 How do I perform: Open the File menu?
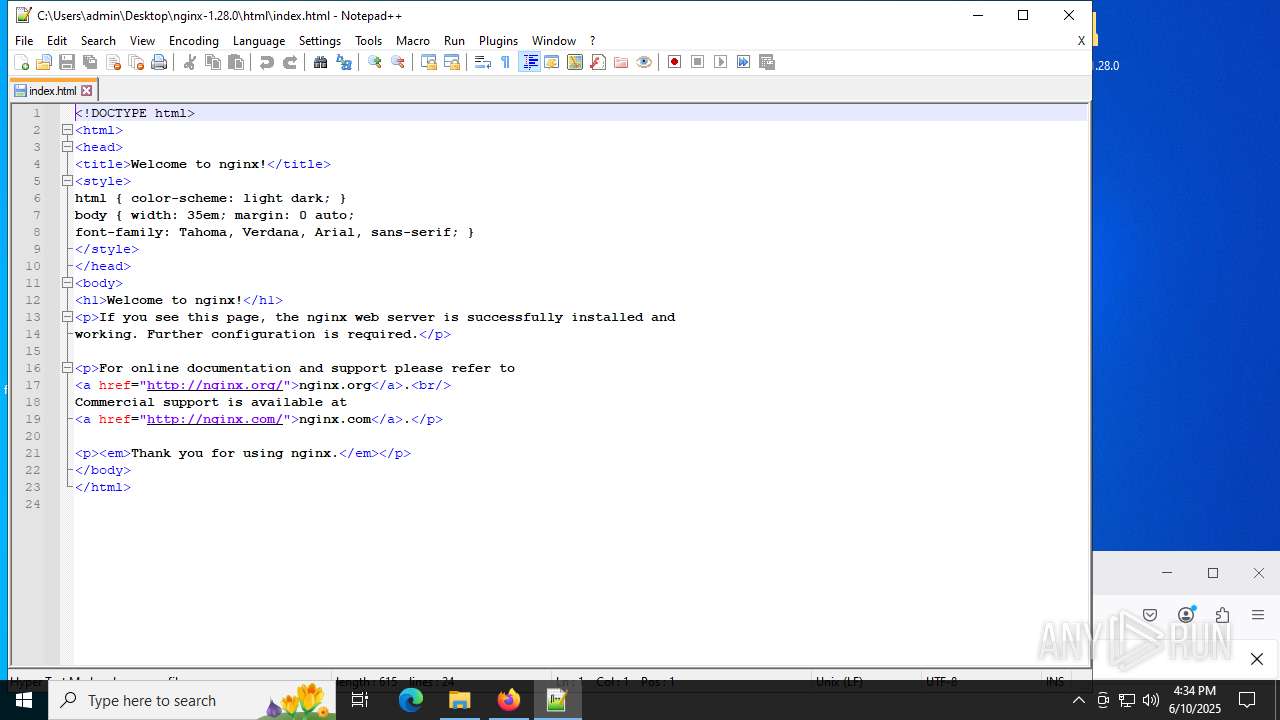click(x=24, y=41)
